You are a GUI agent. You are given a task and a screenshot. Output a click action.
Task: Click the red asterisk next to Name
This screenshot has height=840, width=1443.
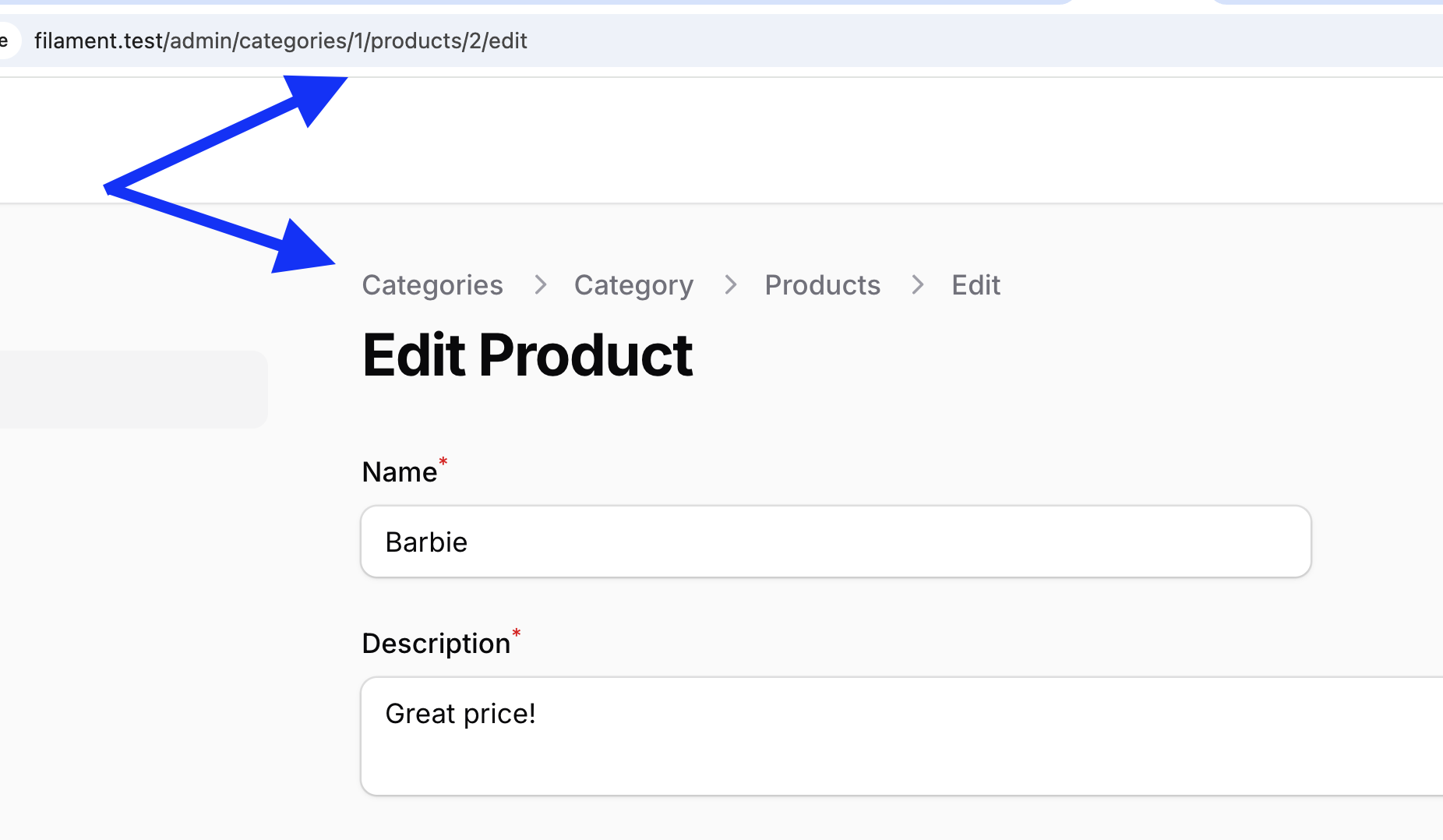[443, 462]
